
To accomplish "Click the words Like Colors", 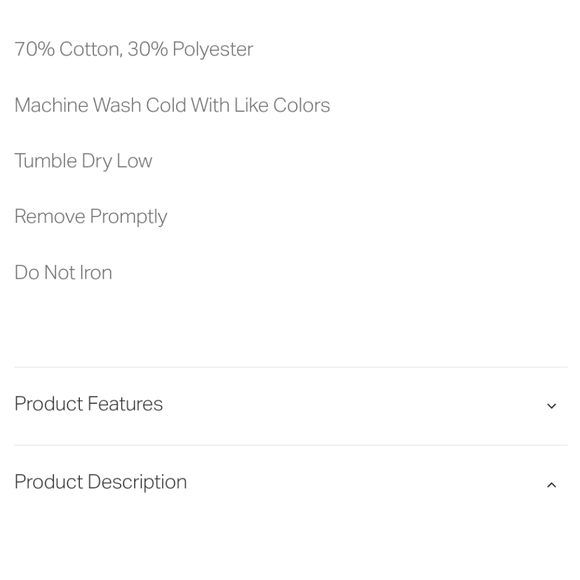I will [x=282, y=105].
